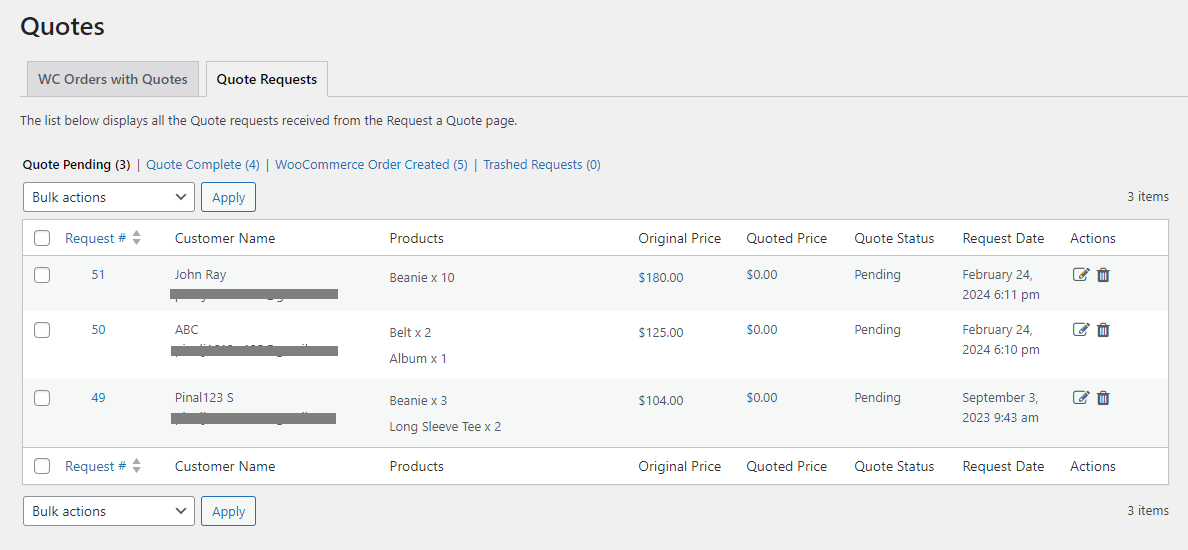Open the top Bulk actions dropdown
The width and height of the screenshot is (1188, 550).
[109, 197]
